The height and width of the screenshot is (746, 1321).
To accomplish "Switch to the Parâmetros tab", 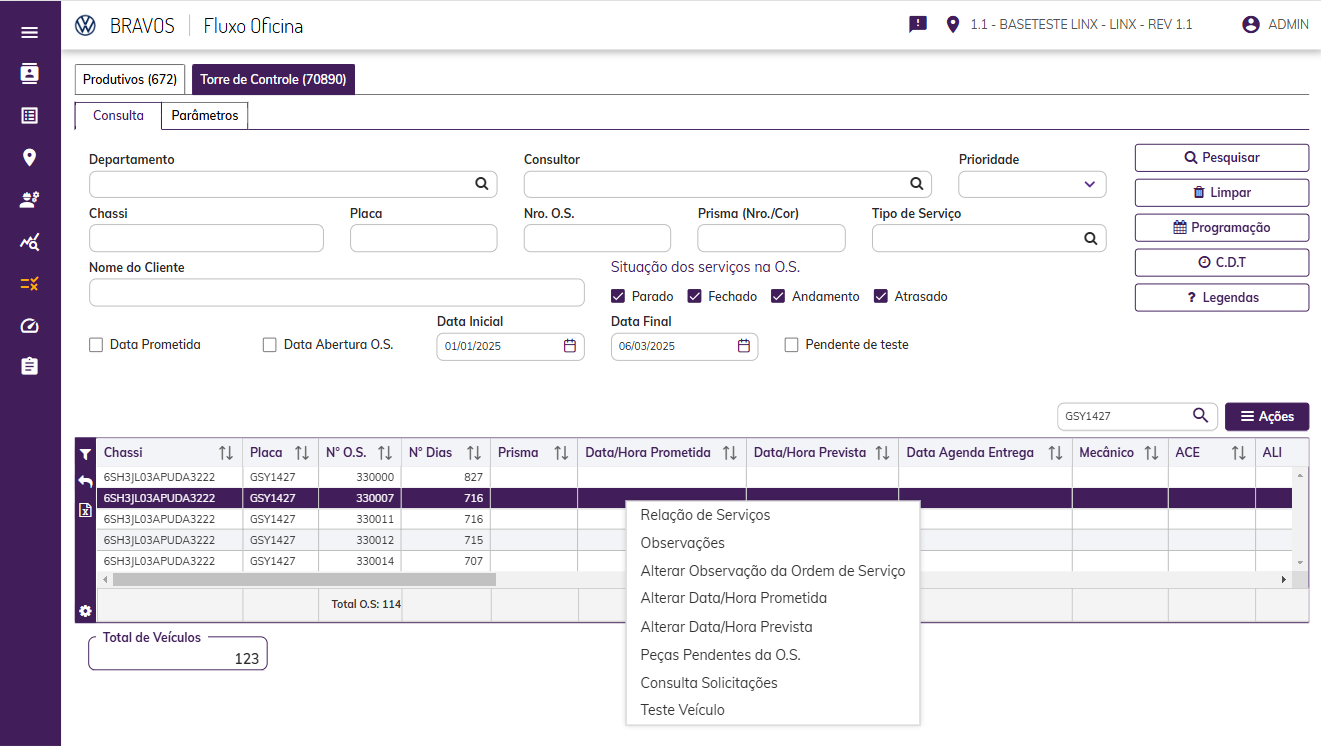I will [x=205, y=116].
